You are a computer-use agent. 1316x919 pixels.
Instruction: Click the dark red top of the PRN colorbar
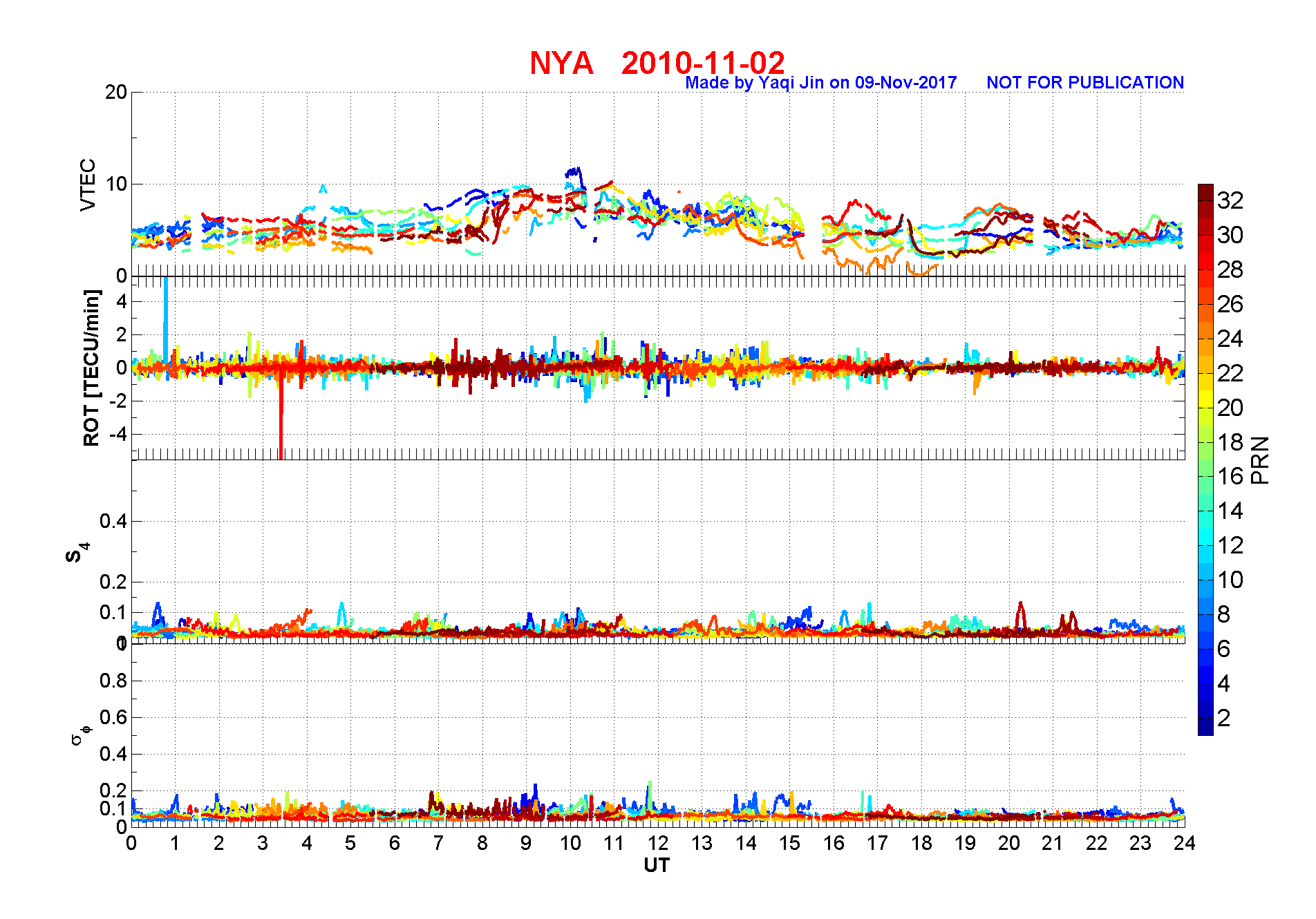click(x=1205, y=192)
